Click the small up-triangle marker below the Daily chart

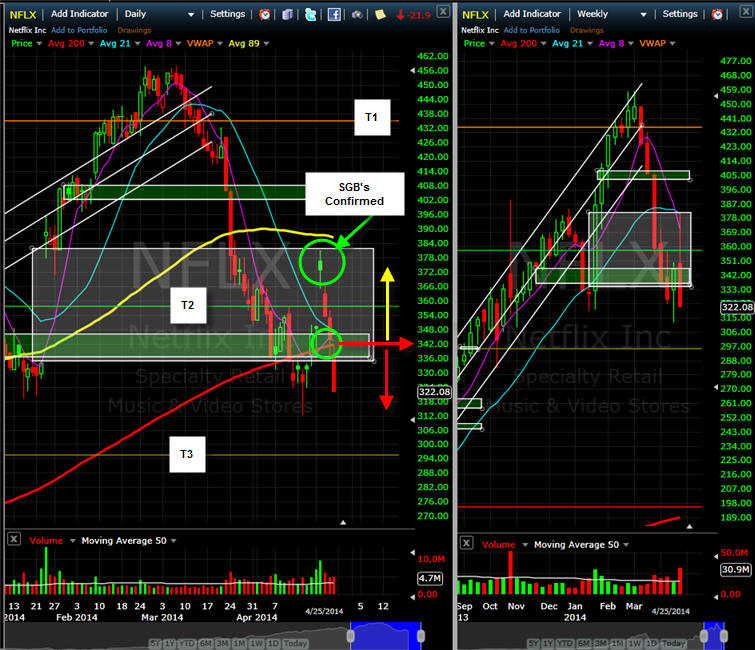click(x=343, y=522)
